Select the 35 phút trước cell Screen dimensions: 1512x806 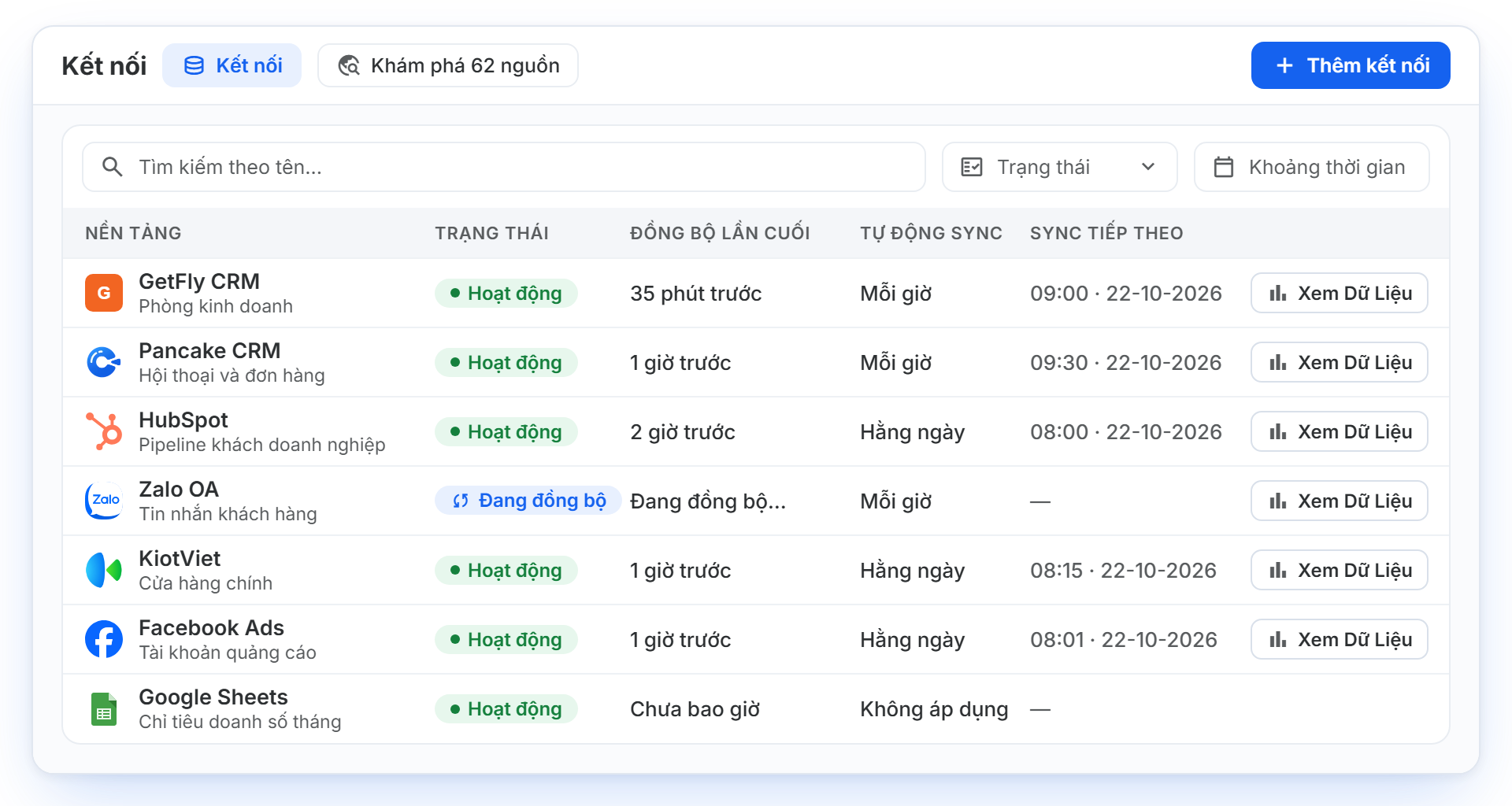[696, 294]
